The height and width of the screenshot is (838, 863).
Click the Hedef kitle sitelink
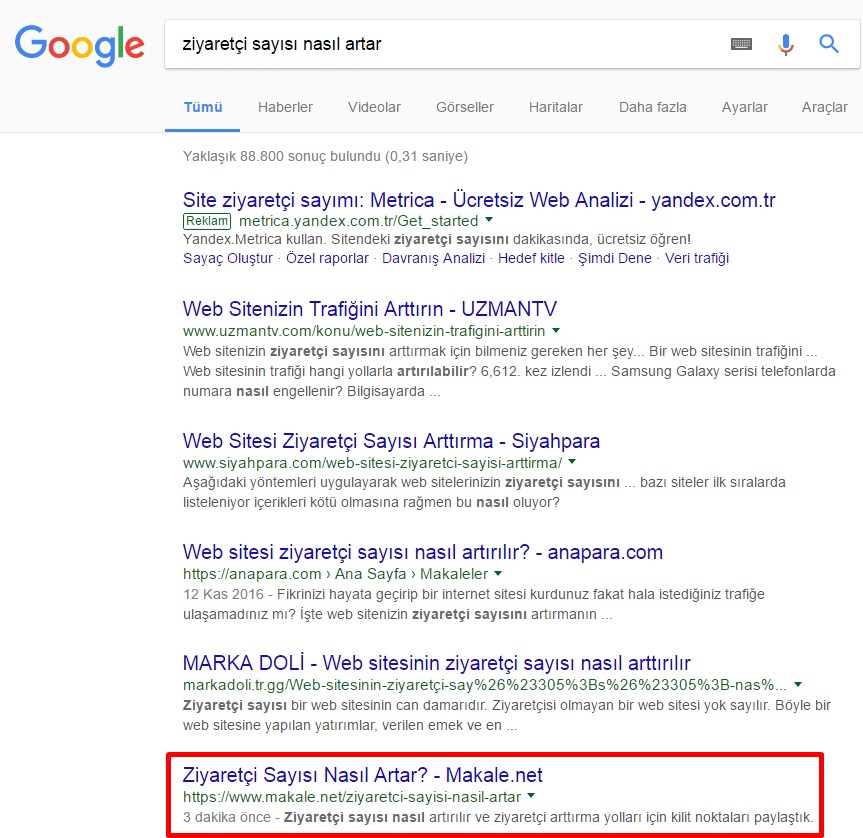click(x=531, y=258)
